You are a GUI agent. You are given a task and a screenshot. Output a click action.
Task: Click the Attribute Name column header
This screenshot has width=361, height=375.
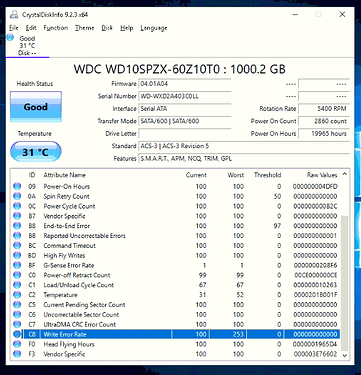[x=64, y=175]
